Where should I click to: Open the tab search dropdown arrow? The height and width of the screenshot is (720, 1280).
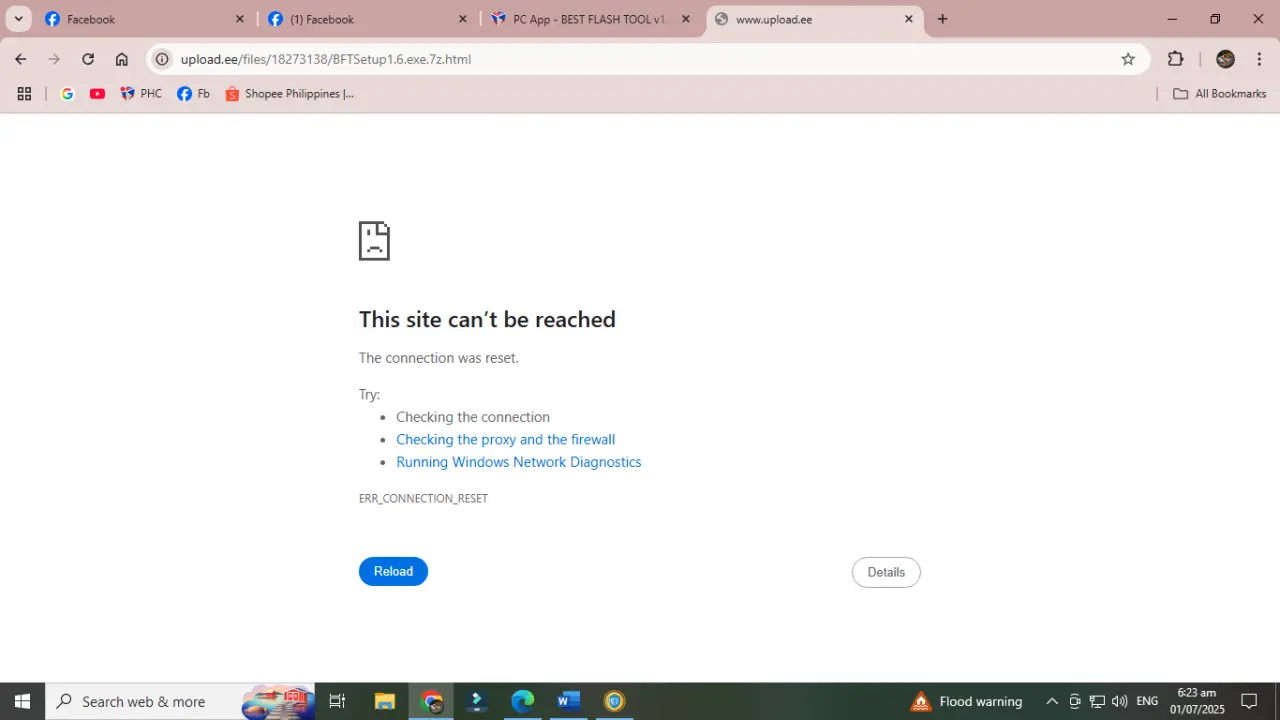tap(18, 19)
